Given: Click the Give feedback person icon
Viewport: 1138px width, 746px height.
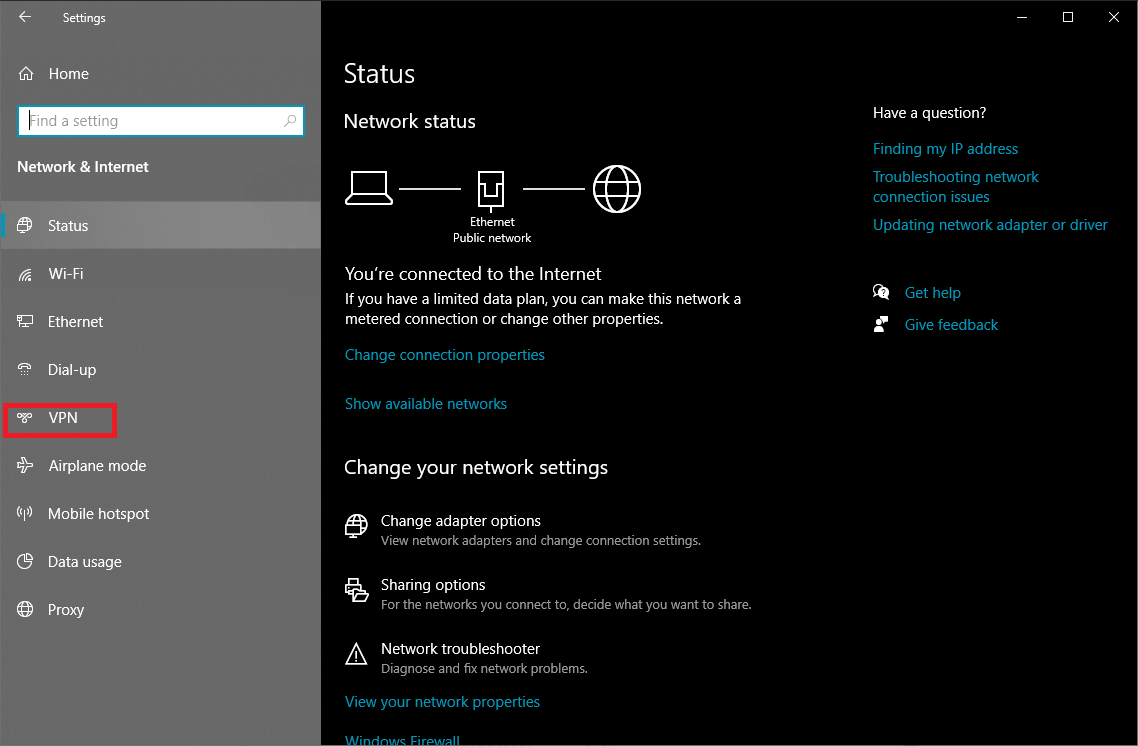Looking at the screenshot, I should coord(881,324).
